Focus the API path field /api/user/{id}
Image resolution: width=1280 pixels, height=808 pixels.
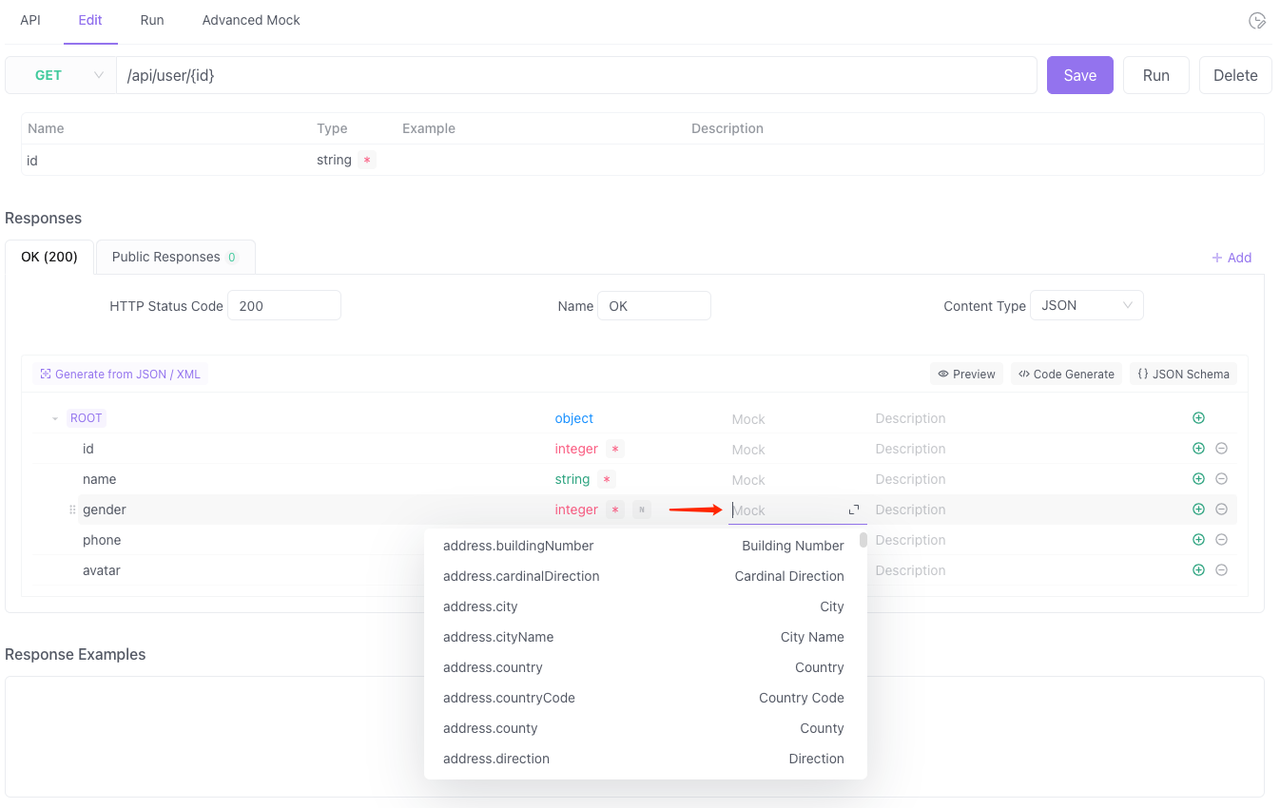[576, 75]
